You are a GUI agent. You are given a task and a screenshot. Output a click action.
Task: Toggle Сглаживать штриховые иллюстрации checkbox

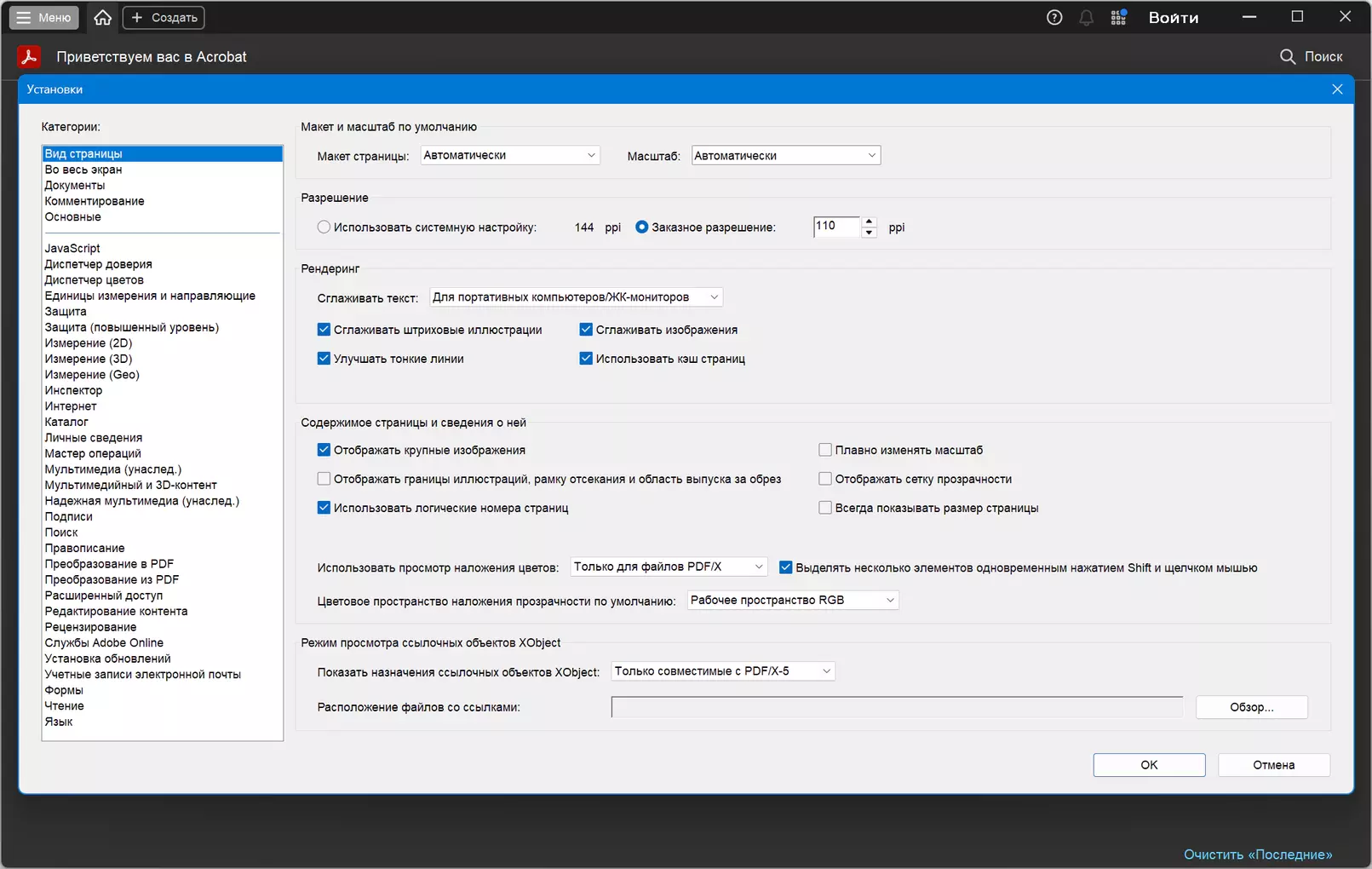click(x=324, y=330)
